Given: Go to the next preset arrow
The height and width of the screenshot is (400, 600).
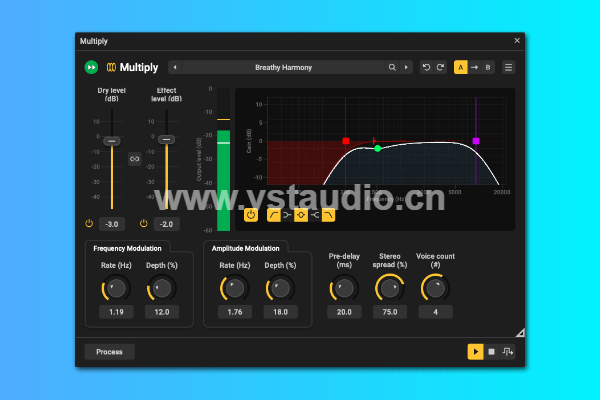Looking at the screenshot, I should 406,67.
